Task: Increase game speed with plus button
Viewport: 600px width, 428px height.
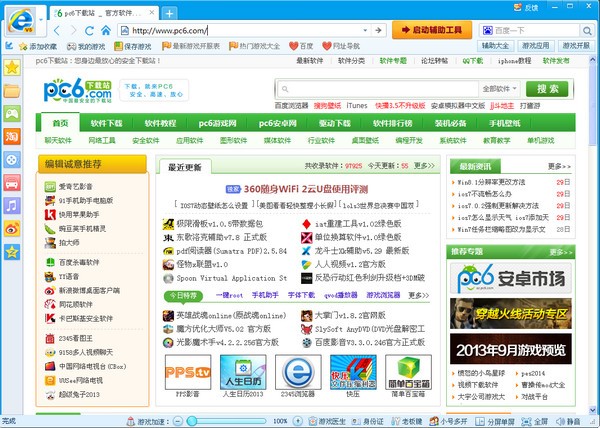Action: [x=297, y=421]
